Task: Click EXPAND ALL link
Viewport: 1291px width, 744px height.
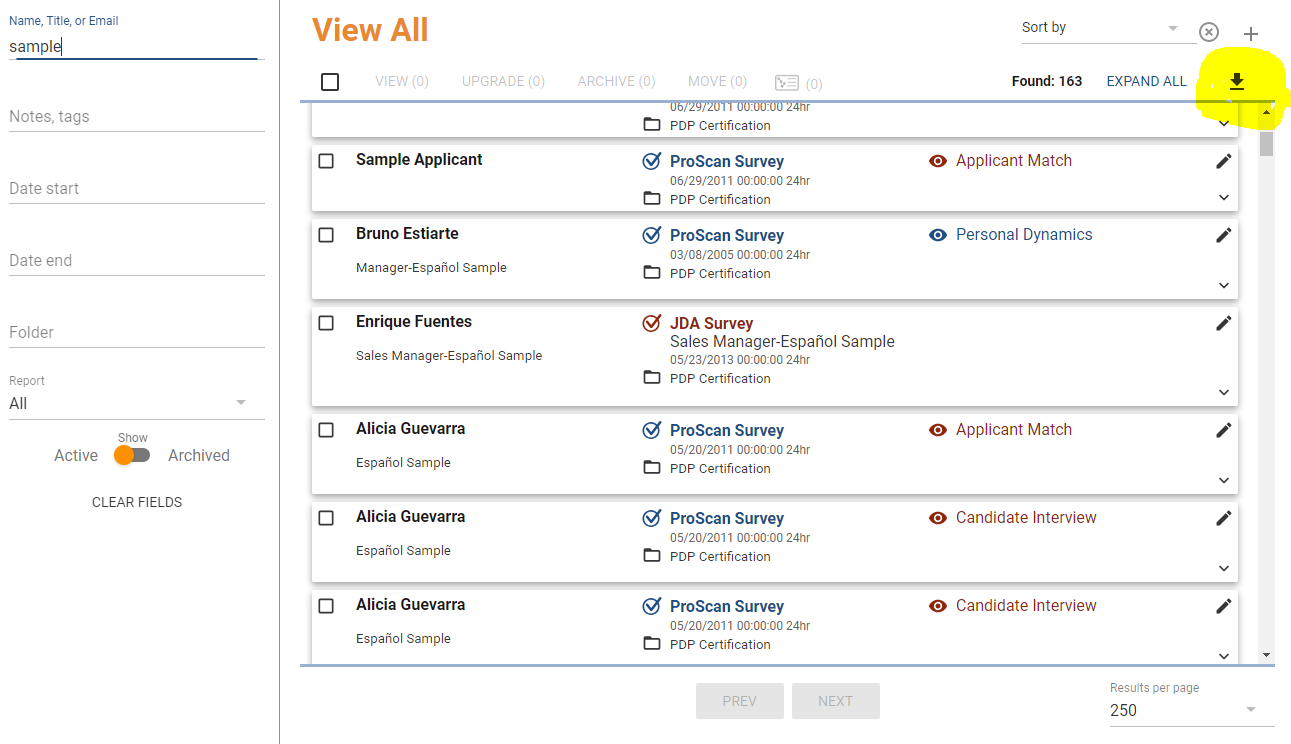Action: pos(1146,82)
